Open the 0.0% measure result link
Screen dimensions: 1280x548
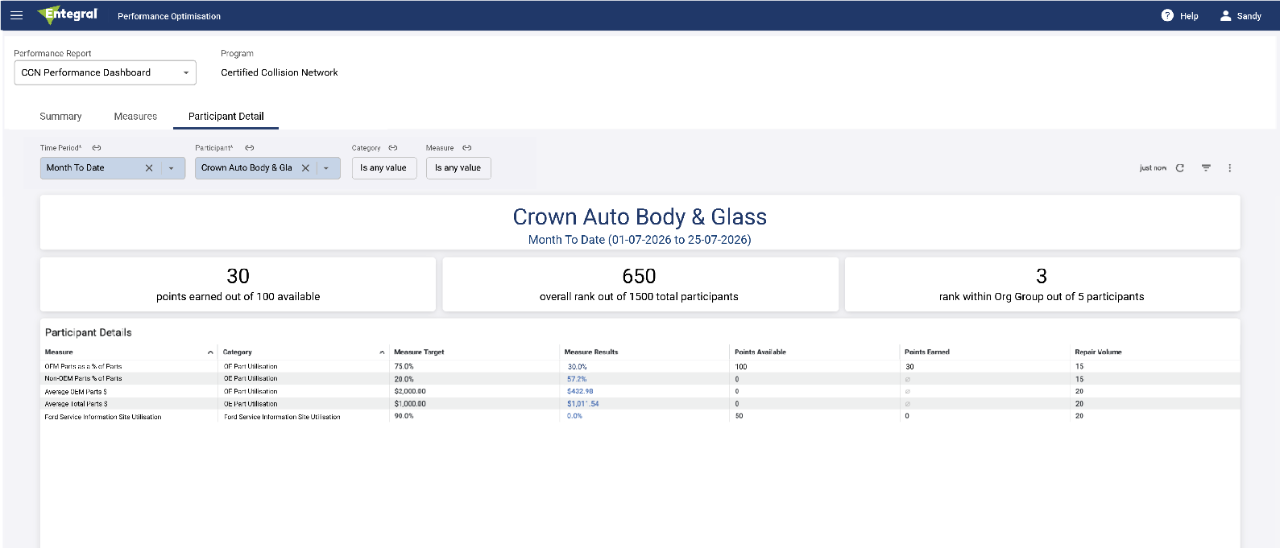click(x=575, y=416)
